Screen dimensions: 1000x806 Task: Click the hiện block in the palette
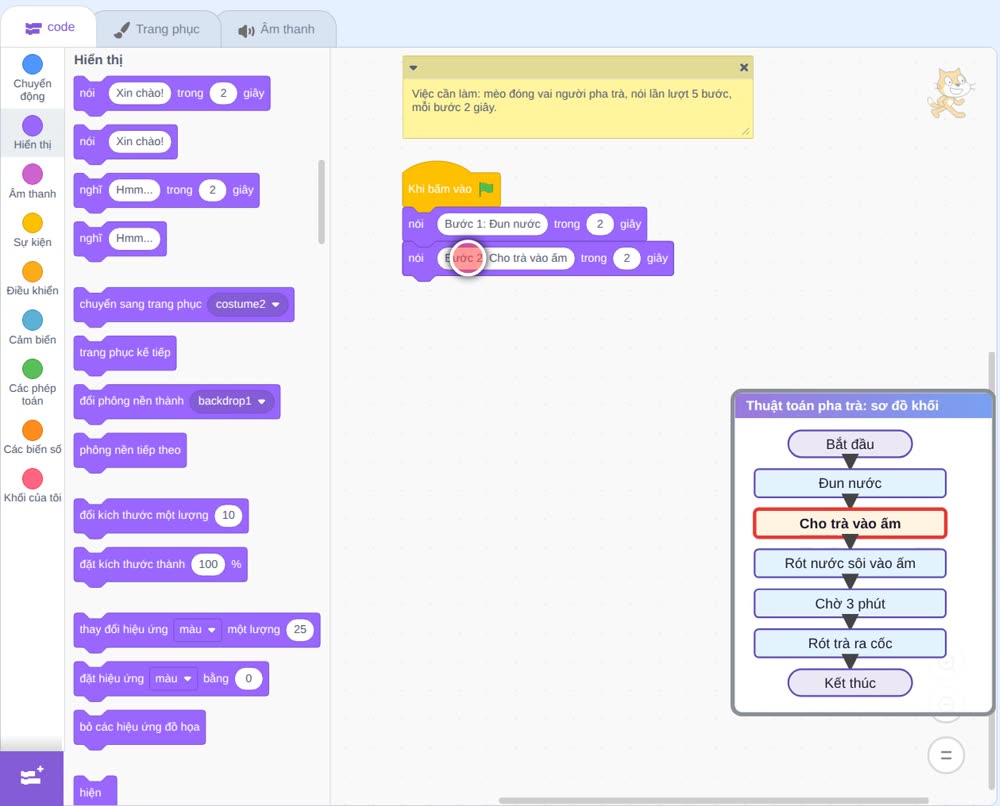pyautogui.click(x=95, y=791)
